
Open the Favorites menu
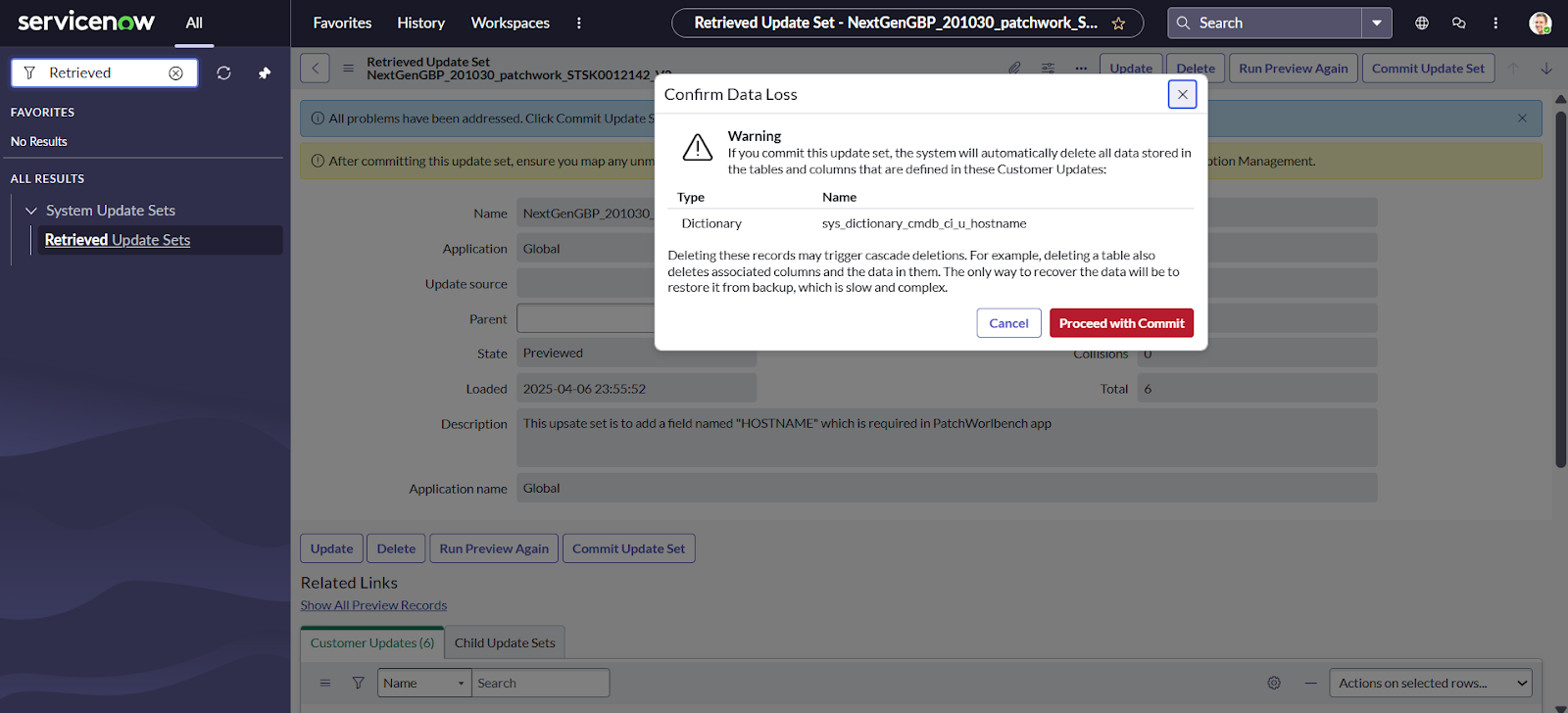click(342, 23)
